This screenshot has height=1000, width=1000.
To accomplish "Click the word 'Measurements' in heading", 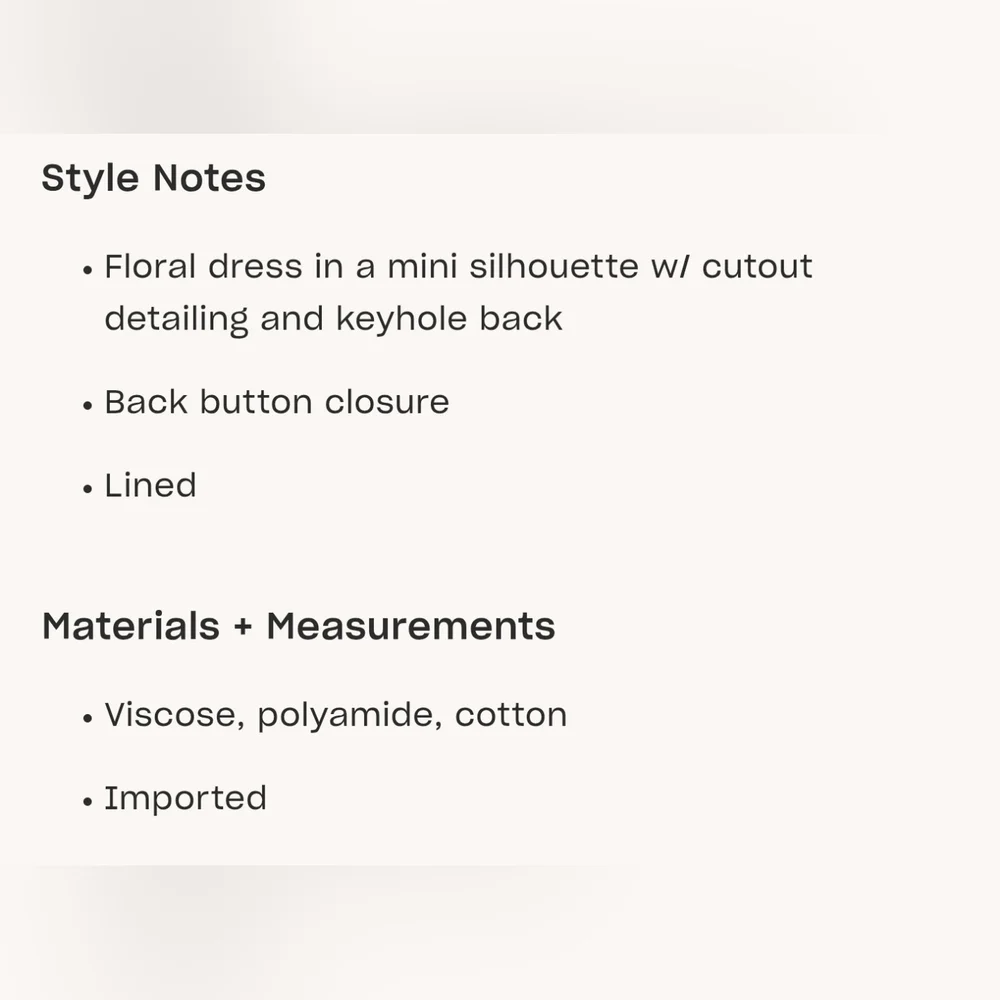I will click(x=411, y=626).
